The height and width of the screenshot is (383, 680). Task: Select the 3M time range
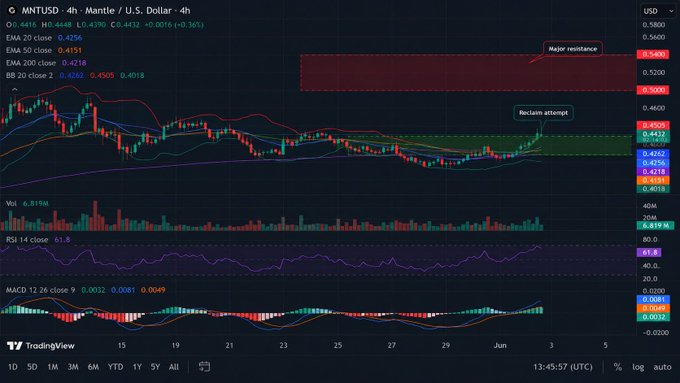73,367
